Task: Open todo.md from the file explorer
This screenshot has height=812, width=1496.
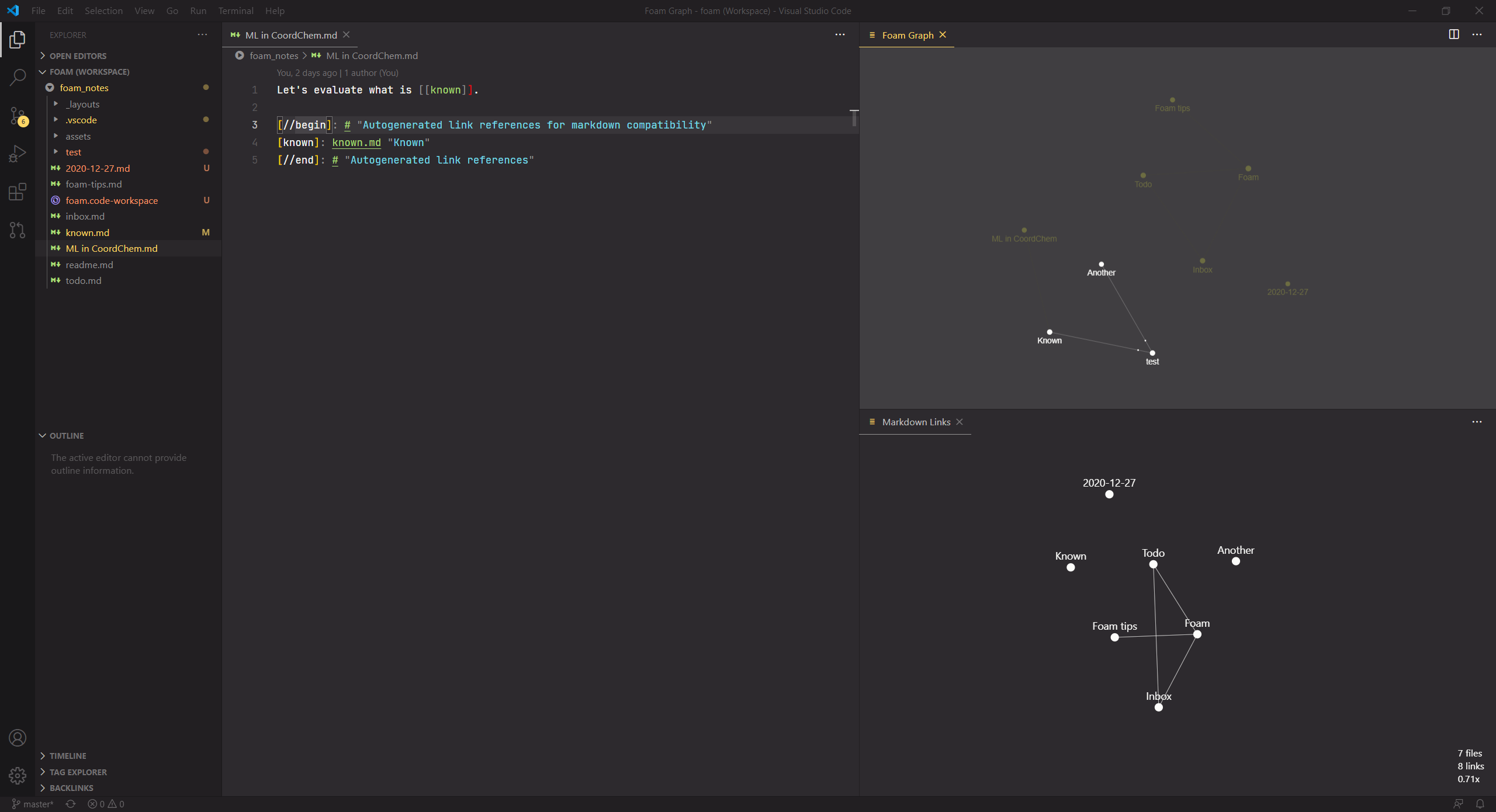Action: coord(83,280)
